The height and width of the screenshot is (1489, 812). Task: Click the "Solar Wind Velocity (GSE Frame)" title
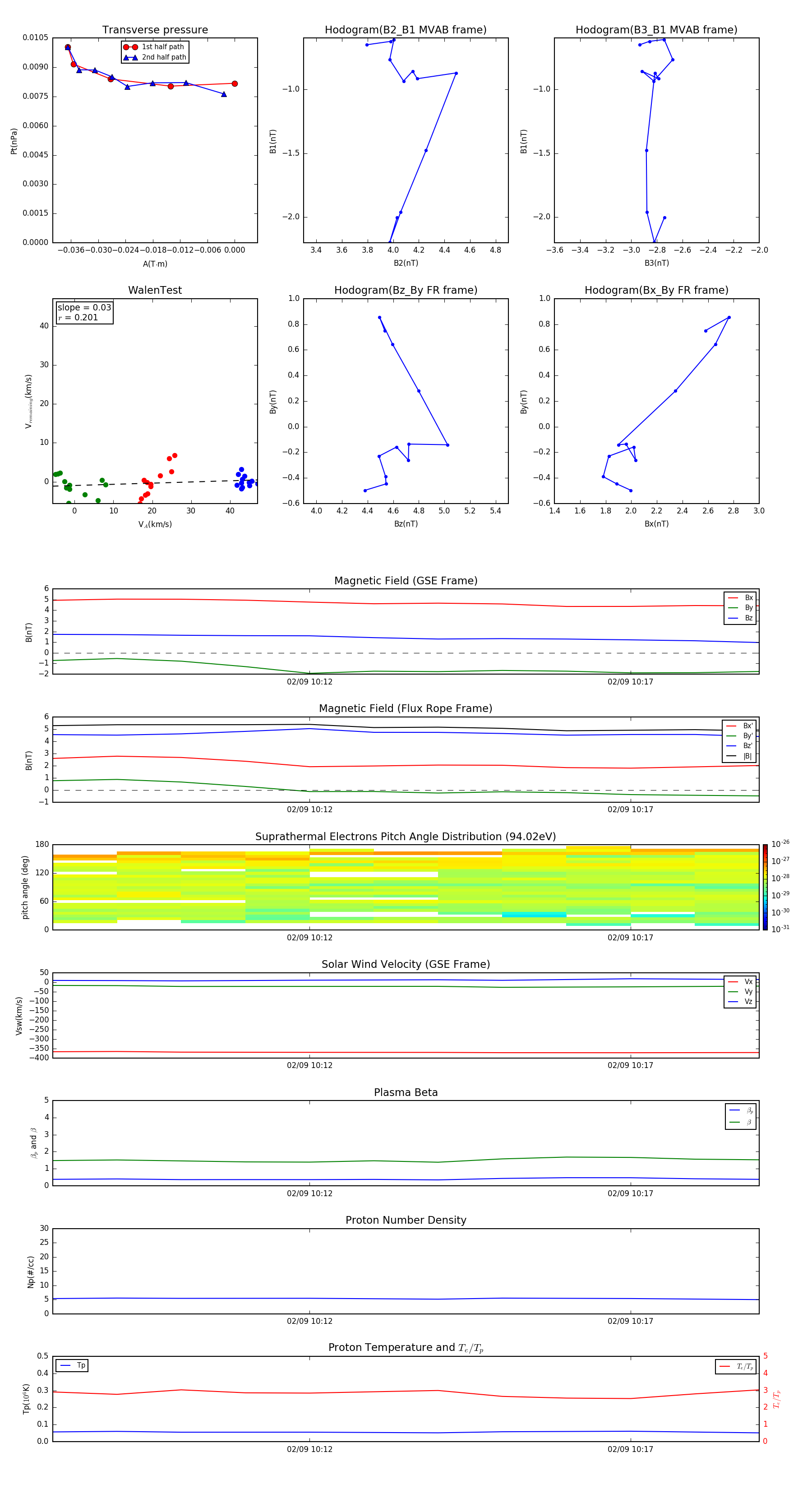406,965
